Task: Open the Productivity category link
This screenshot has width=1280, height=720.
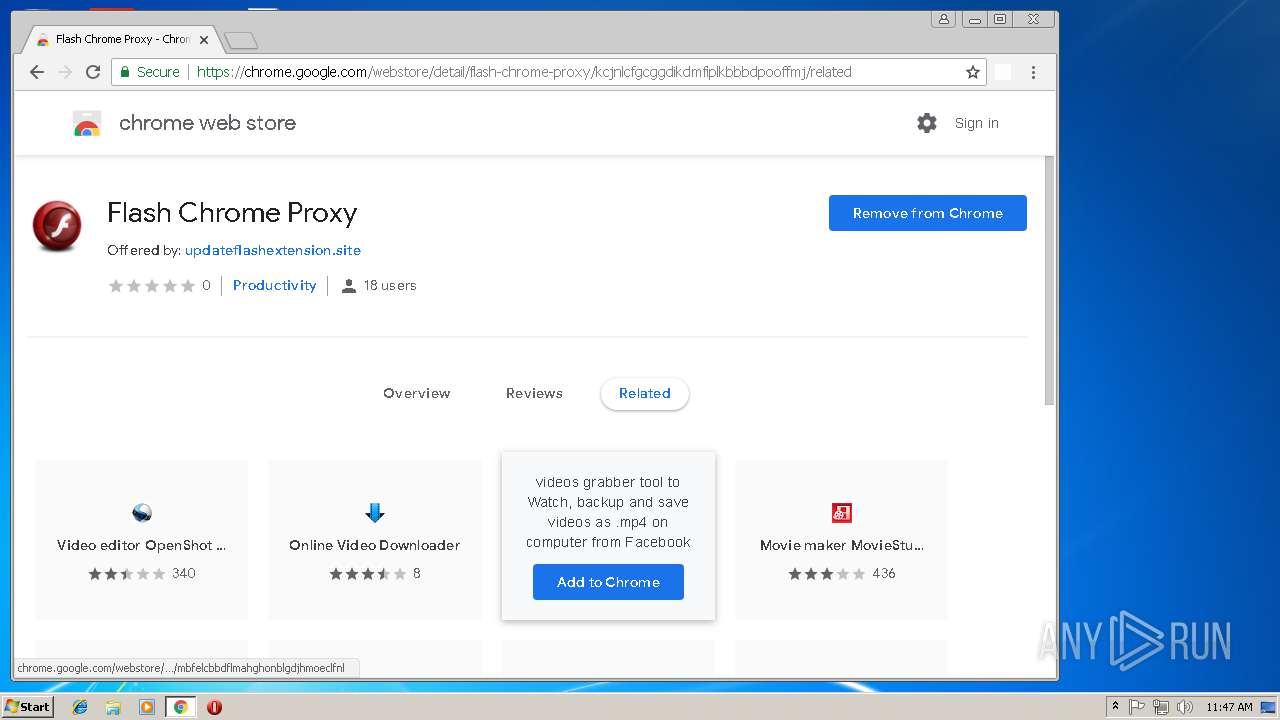Action: tap(274, 285)
